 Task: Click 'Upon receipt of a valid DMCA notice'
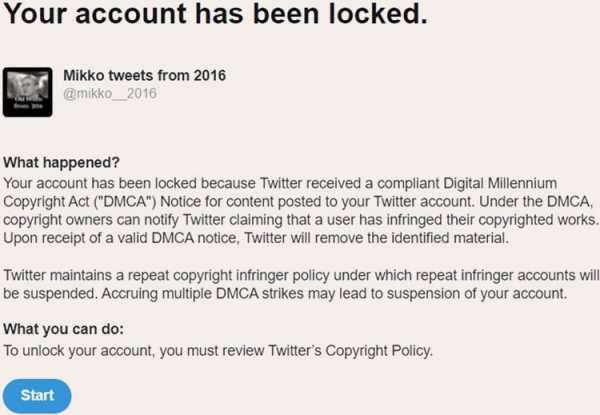tap(121, 238)
